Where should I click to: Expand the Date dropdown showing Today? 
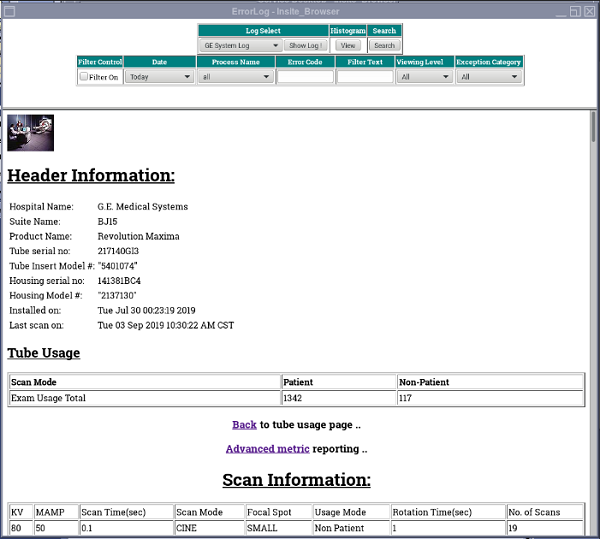[x=159, y=77]
